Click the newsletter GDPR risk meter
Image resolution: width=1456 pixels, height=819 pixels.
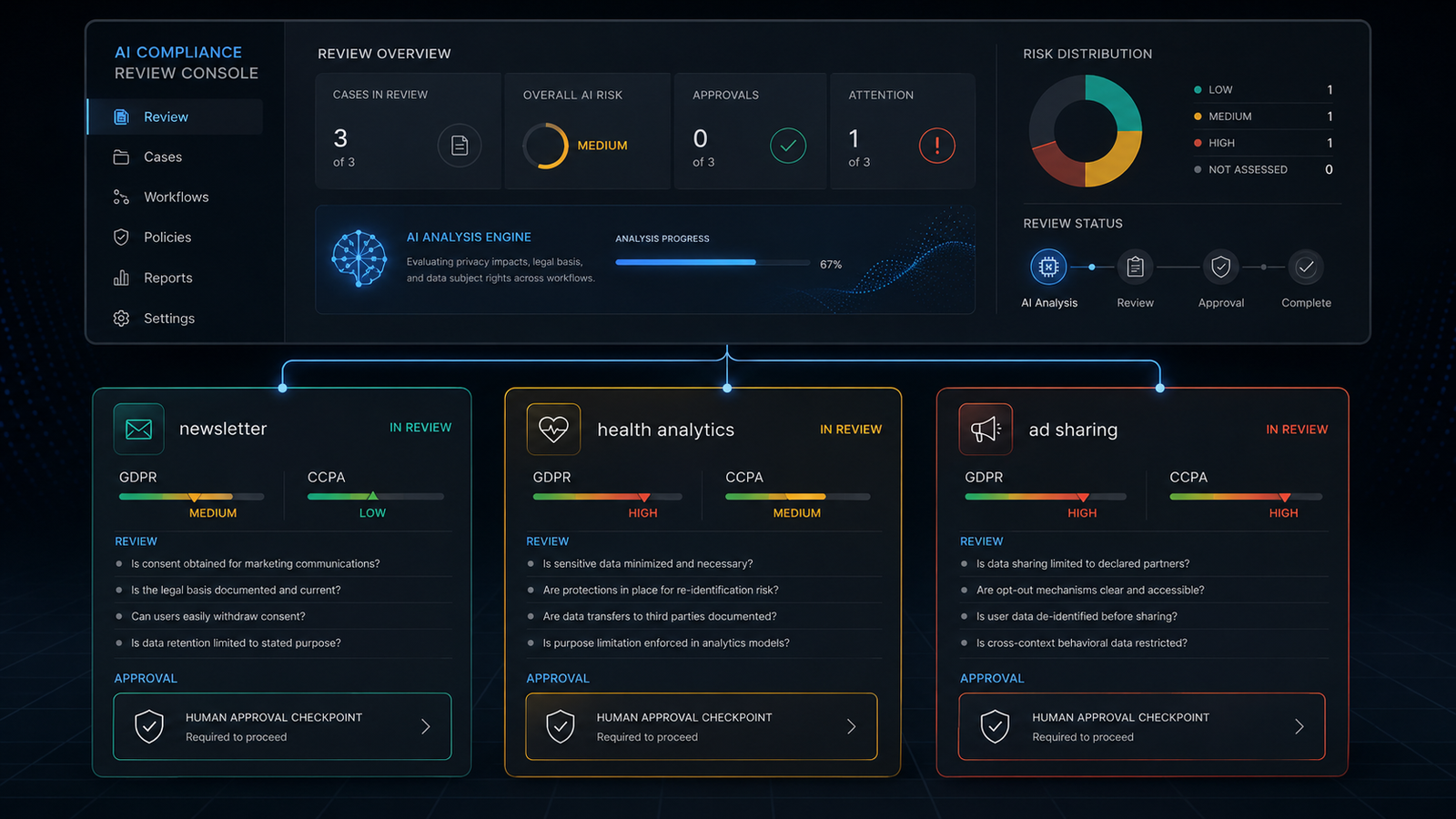click(x=191, y=497)
